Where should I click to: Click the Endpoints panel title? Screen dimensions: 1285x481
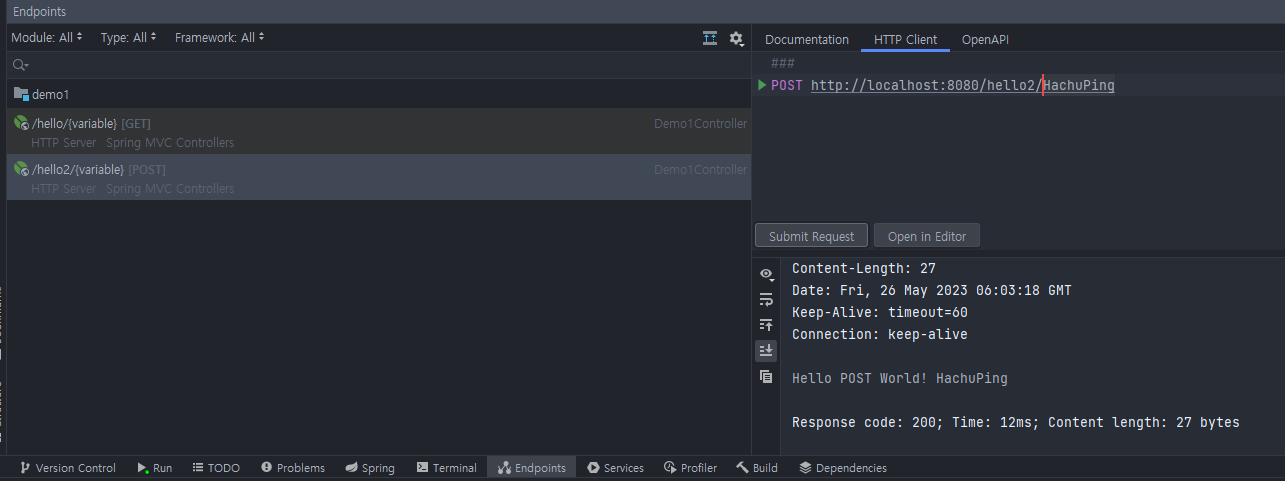(40, 11)
